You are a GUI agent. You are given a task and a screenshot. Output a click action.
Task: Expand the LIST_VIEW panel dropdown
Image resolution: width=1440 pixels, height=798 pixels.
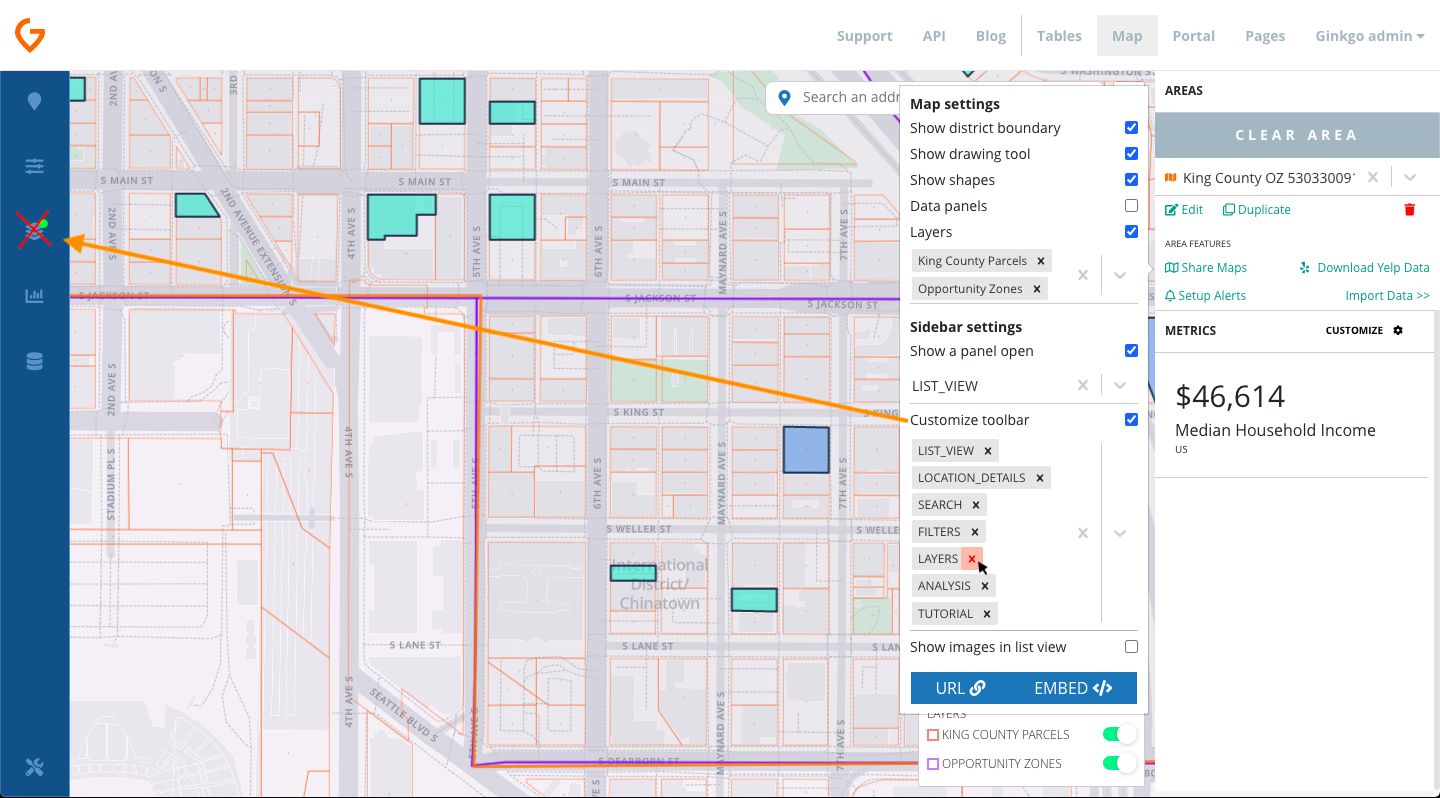pyautogui.click(x=1120, y=386)
